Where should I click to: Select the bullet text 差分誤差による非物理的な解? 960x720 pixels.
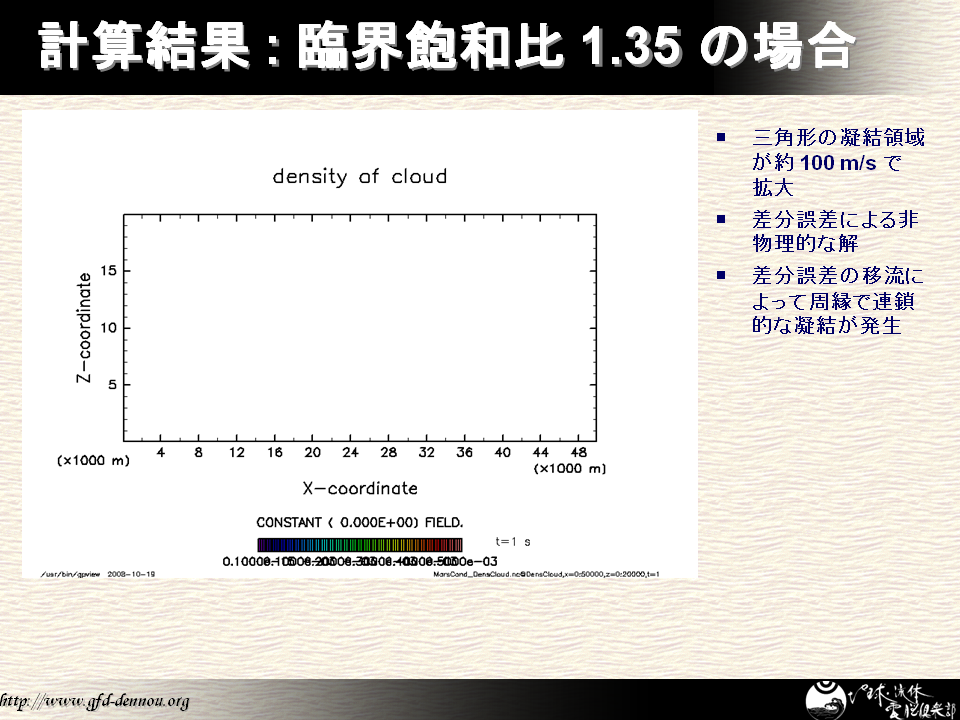(x=834, y=231)
